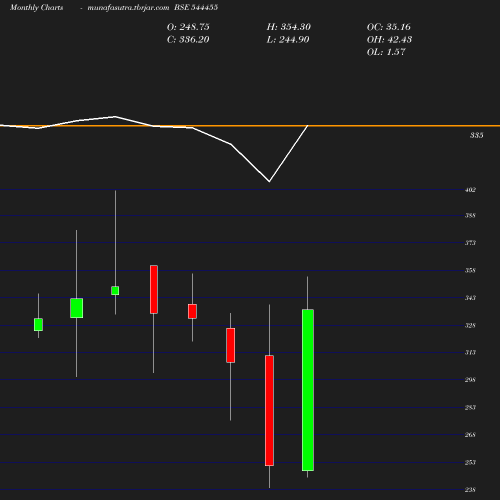Screen dimensions: 500x500
Task: Click the peak of the white indicator line
Action: click(115, 117)
